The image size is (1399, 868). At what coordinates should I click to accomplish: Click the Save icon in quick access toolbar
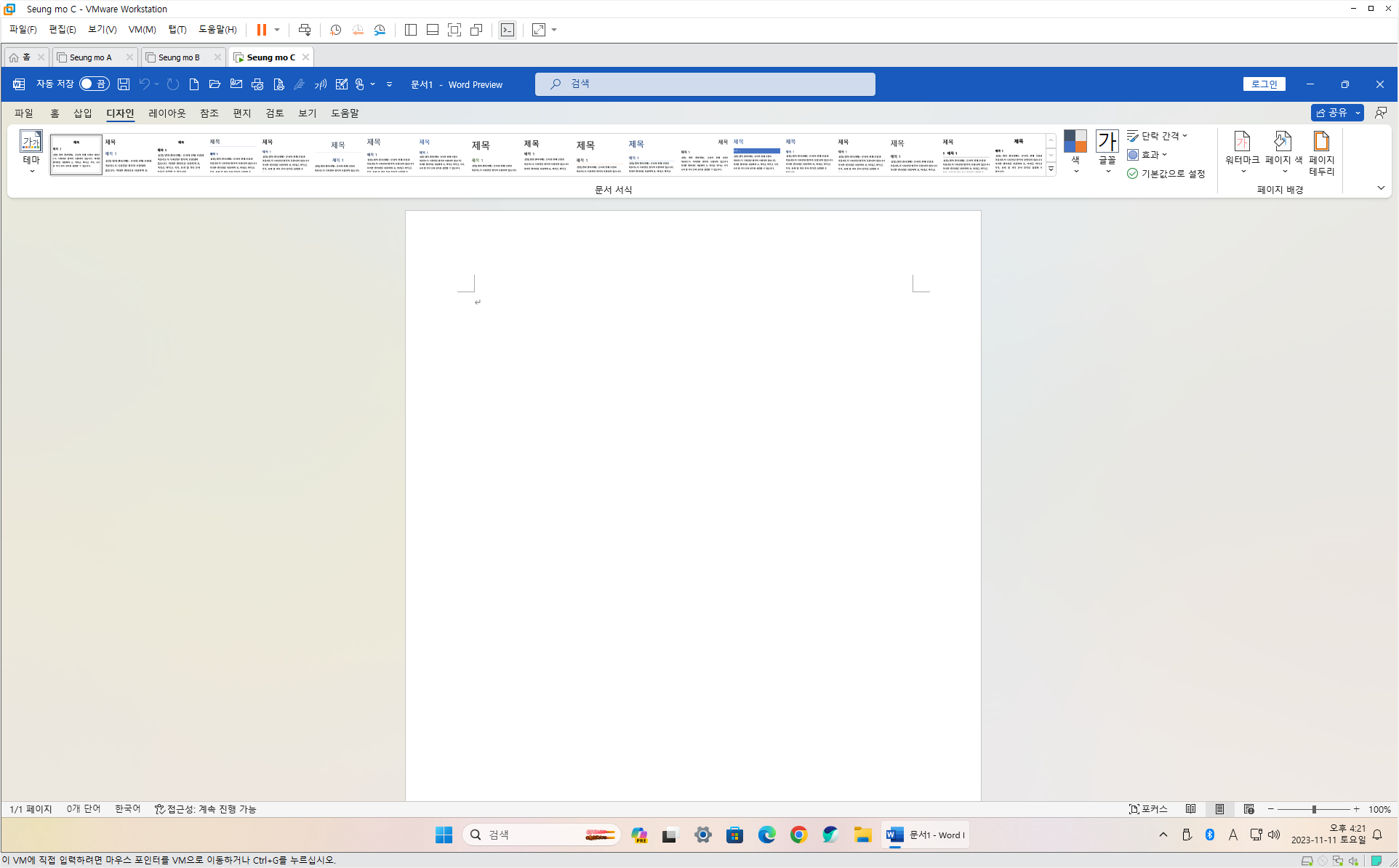124,84
